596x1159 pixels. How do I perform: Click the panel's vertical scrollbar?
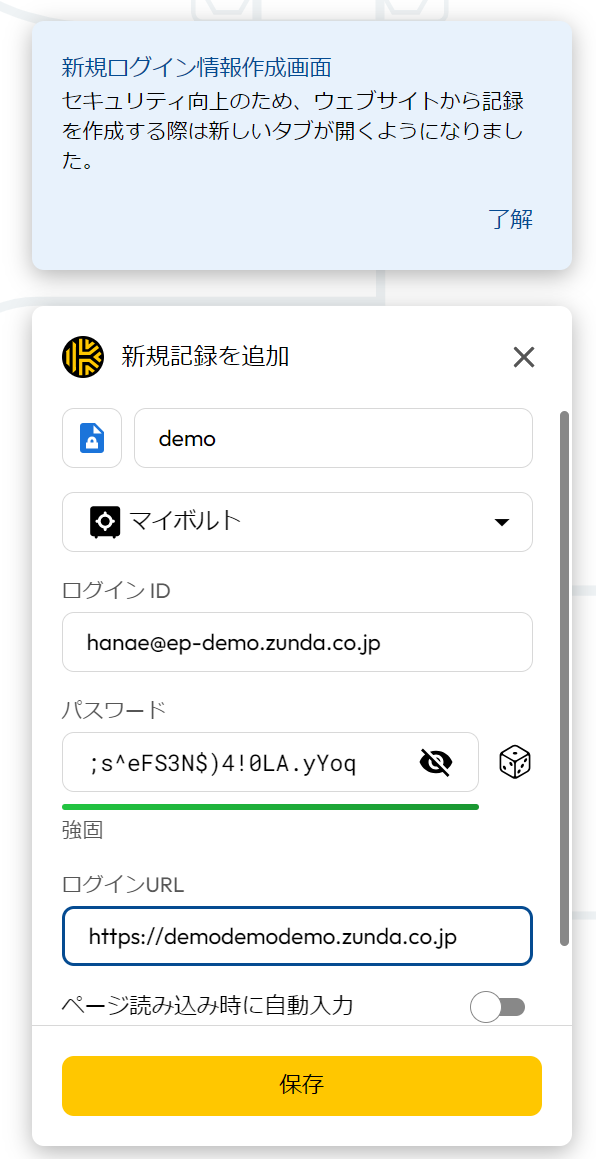564,678
